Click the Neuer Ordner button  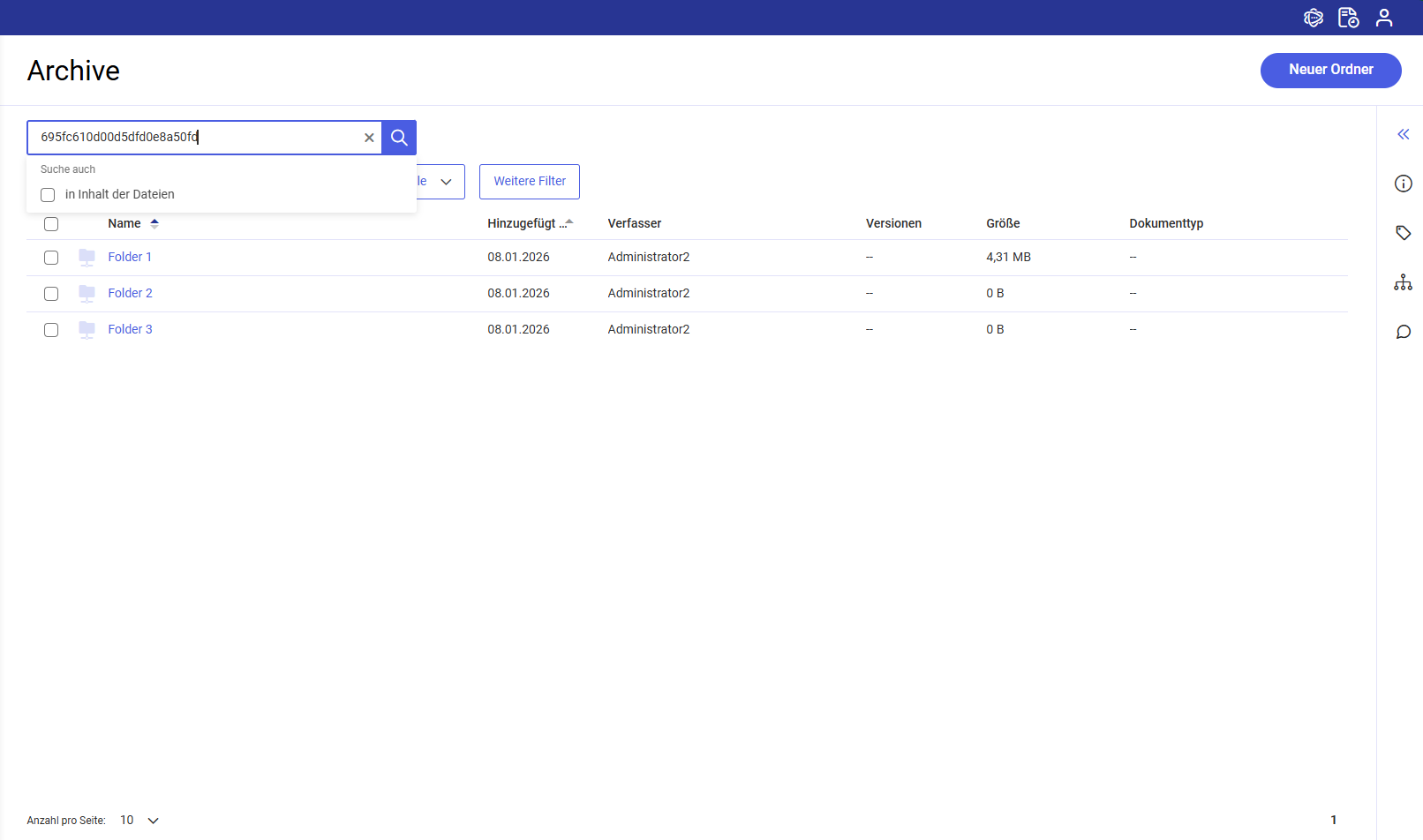pos(1330,70)
